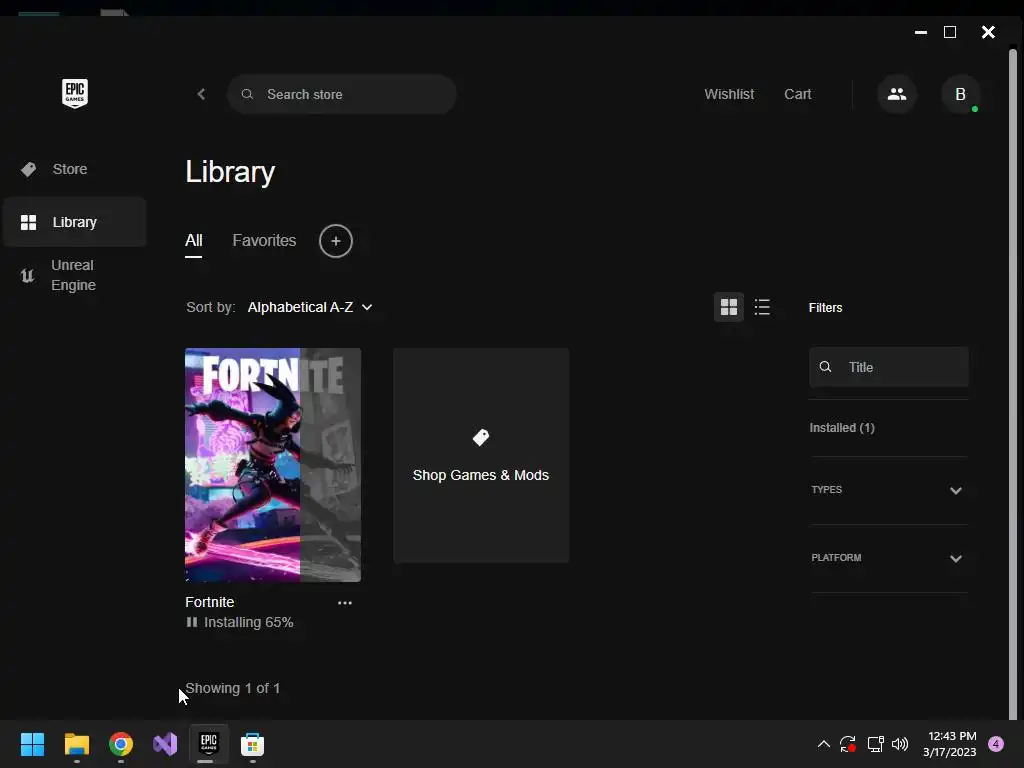
Task: Switch to the All tab
Action: (193, 240)
